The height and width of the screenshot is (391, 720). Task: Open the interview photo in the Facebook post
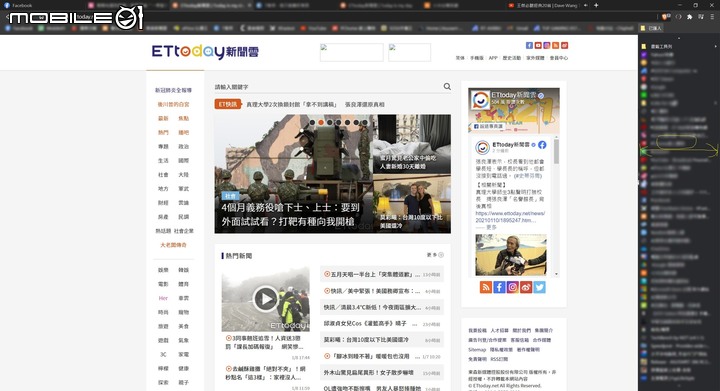coord(511,255)
